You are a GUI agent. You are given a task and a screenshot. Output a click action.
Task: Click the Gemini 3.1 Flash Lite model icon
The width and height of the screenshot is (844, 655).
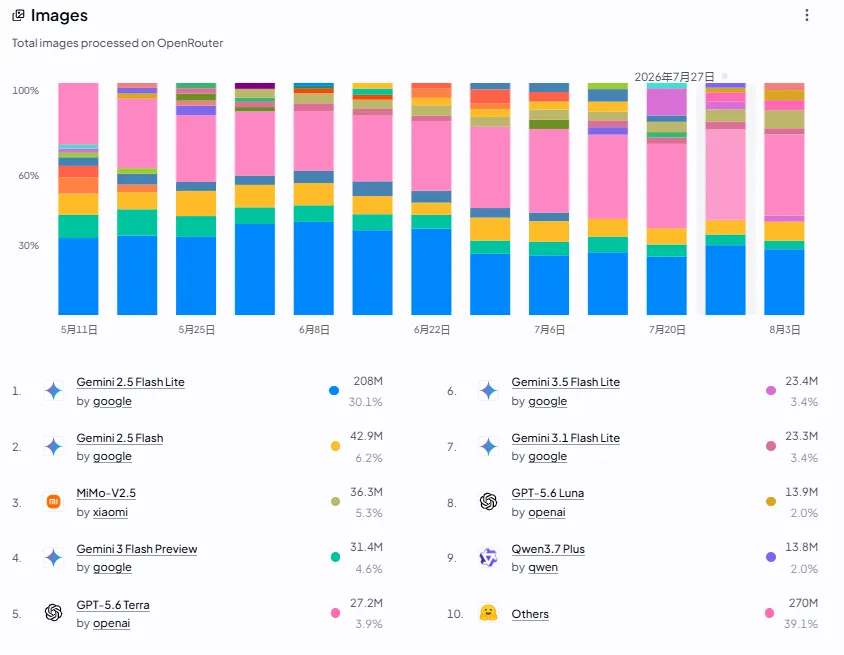[x=488, y=447]
